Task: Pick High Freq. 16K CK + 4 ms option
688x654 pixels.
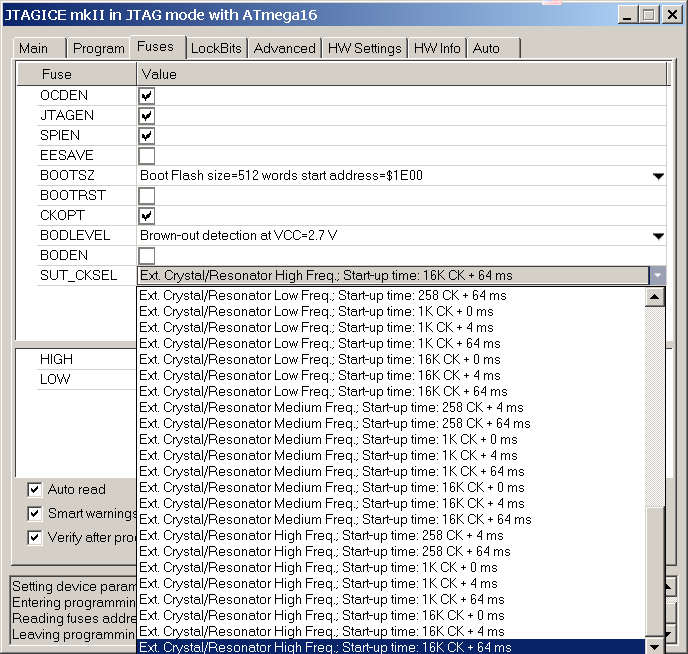Action: (323, 632)
